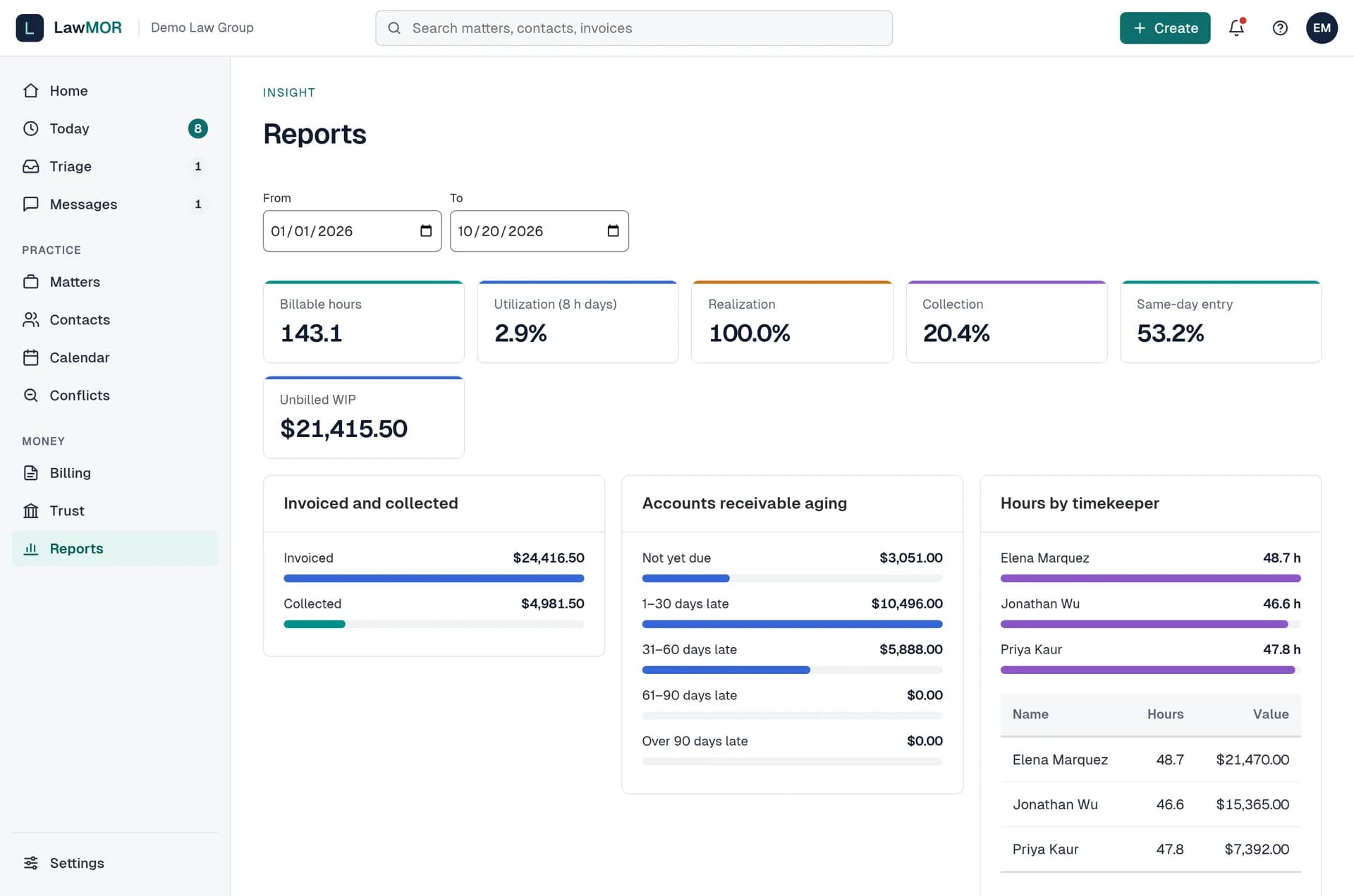The width and height of the screenshot is (1354, 896).
Task: Click the Billable hours 143.1 card
Action: [364, 322]
